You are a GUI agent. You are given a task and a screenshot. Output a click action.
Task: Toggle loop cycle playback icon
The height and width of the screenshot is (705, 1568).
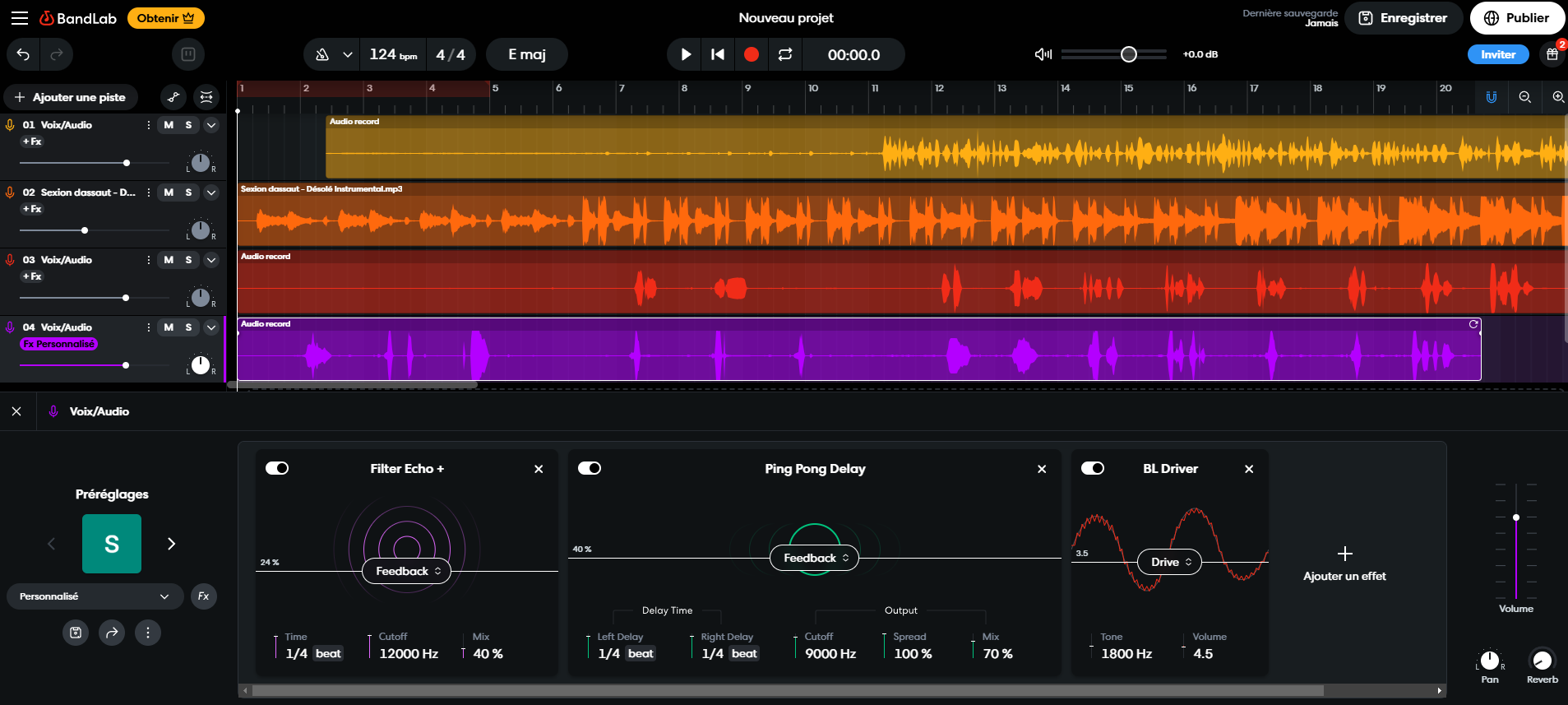[785, 54]
